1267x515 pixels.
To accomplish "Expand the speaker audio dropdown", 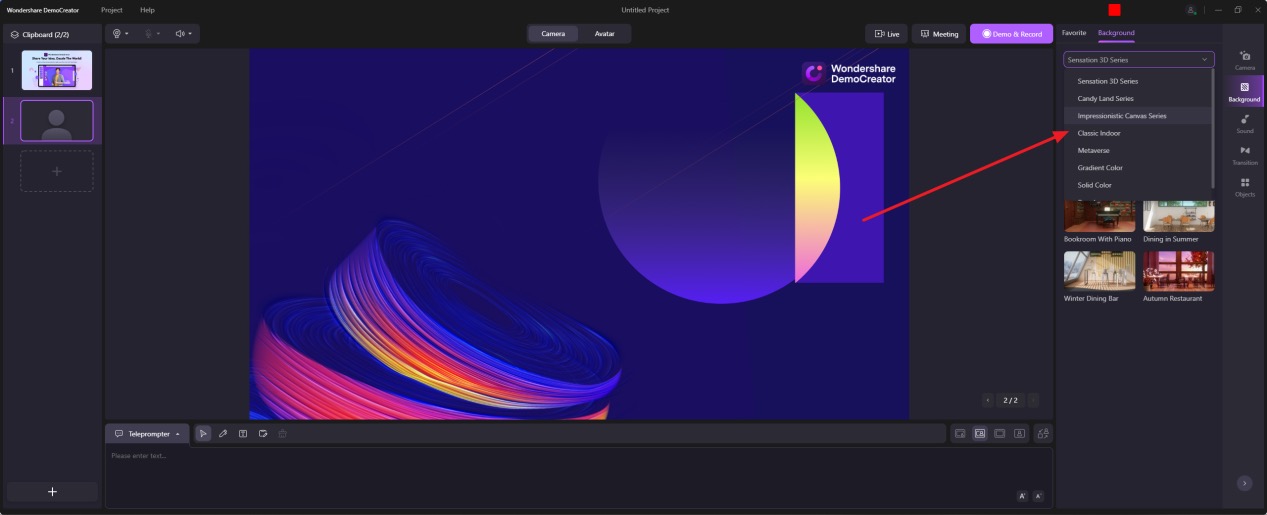I will (x=184, y=34).
